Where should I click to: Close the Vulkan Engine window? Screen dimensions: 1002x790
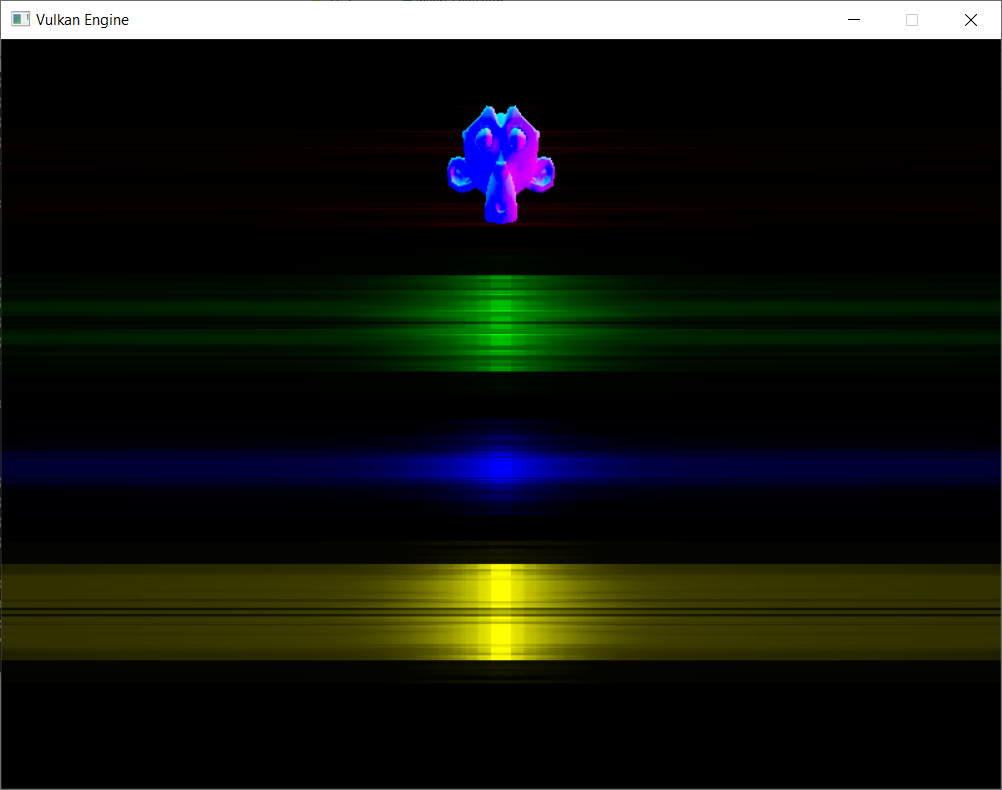pyautogui.click(x=971, y=20)
